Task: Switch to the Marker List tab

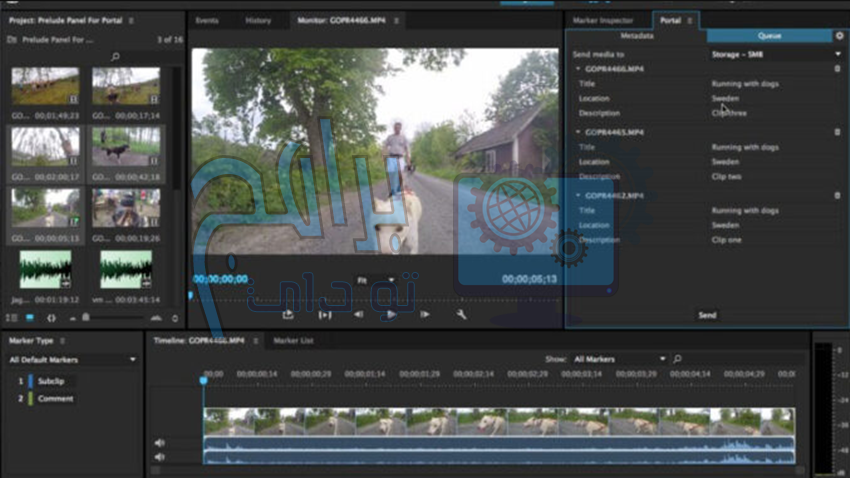Action: [x=293, y=341]
